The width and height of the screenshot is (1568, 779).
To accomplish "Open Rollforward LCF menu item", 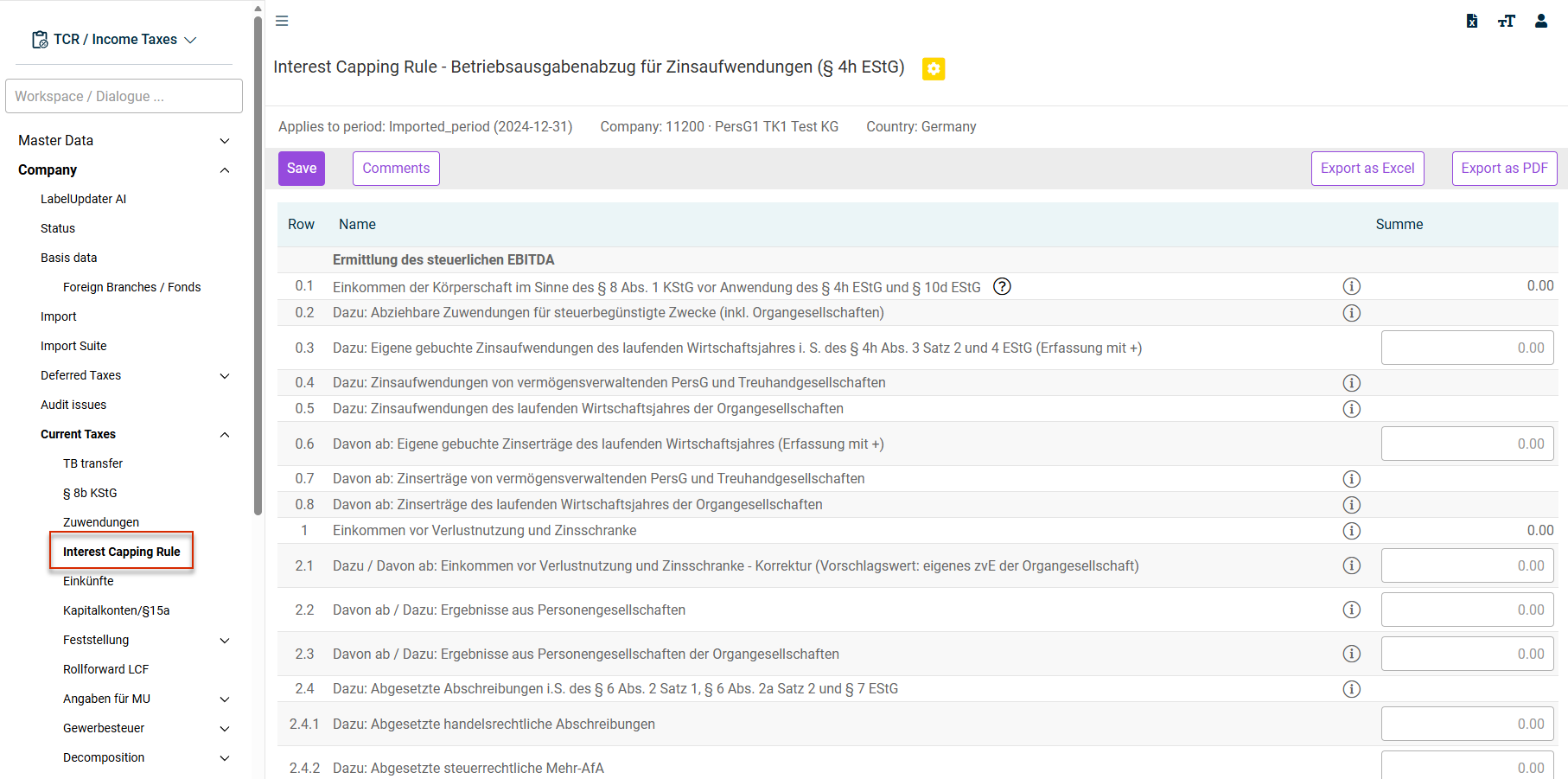I will coord(106,669).
